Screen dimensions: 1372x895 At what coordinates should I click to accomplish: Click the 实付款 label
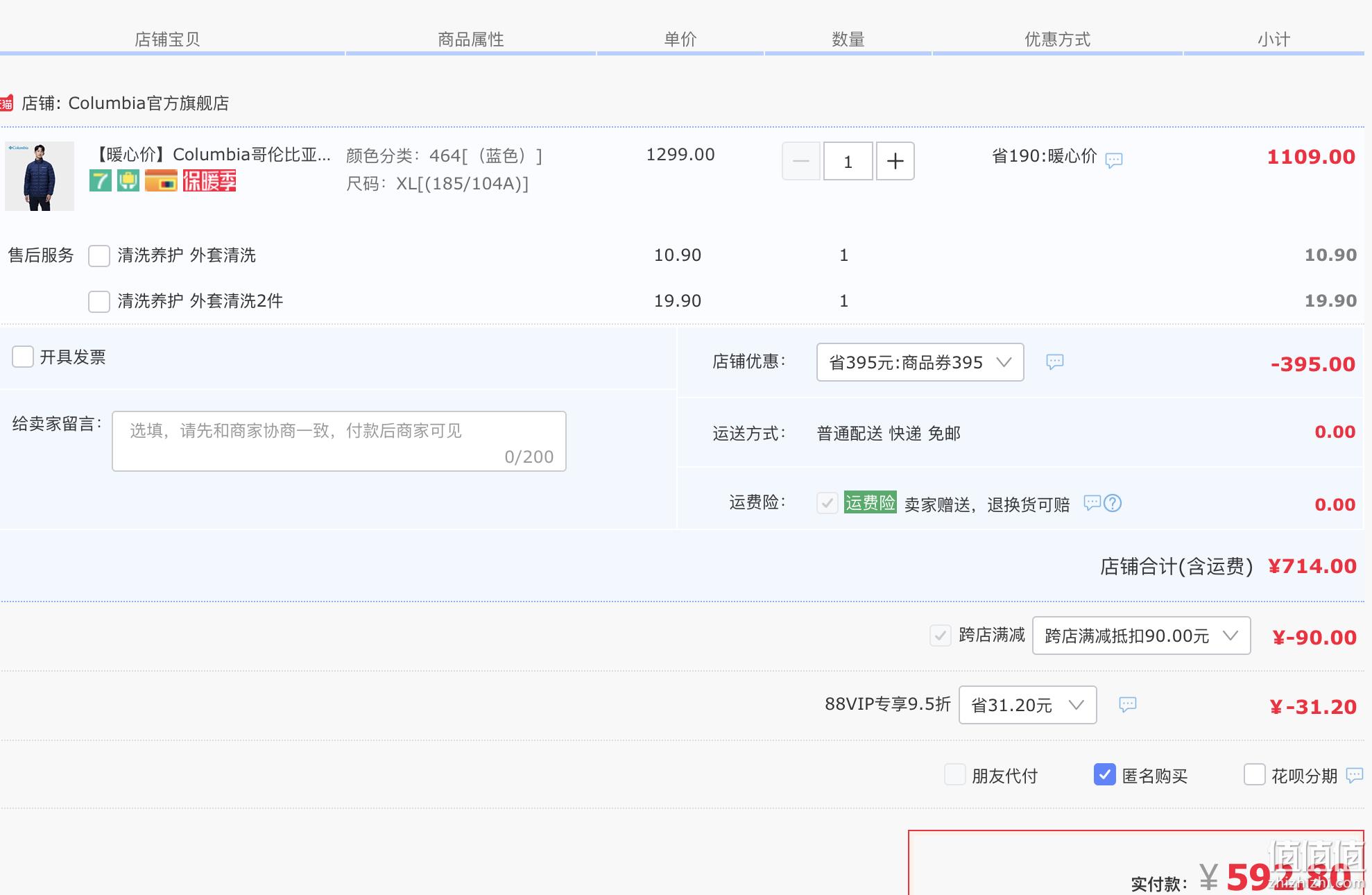[1159, 884]
